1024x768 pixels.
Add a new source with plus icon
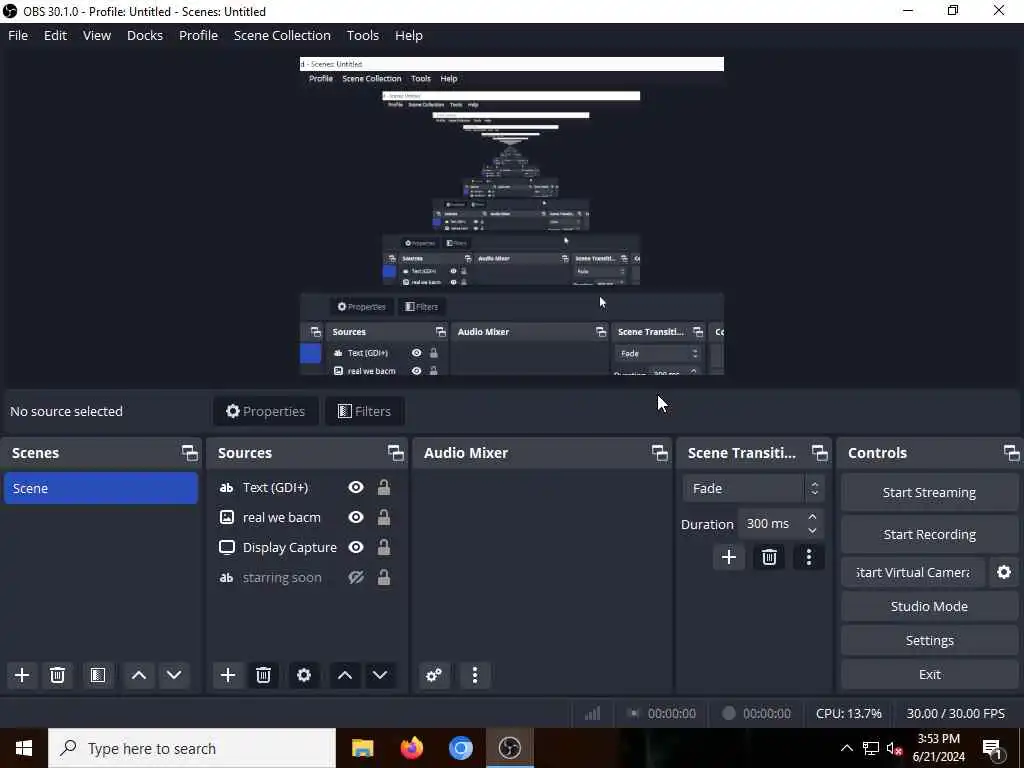[228, 675]
